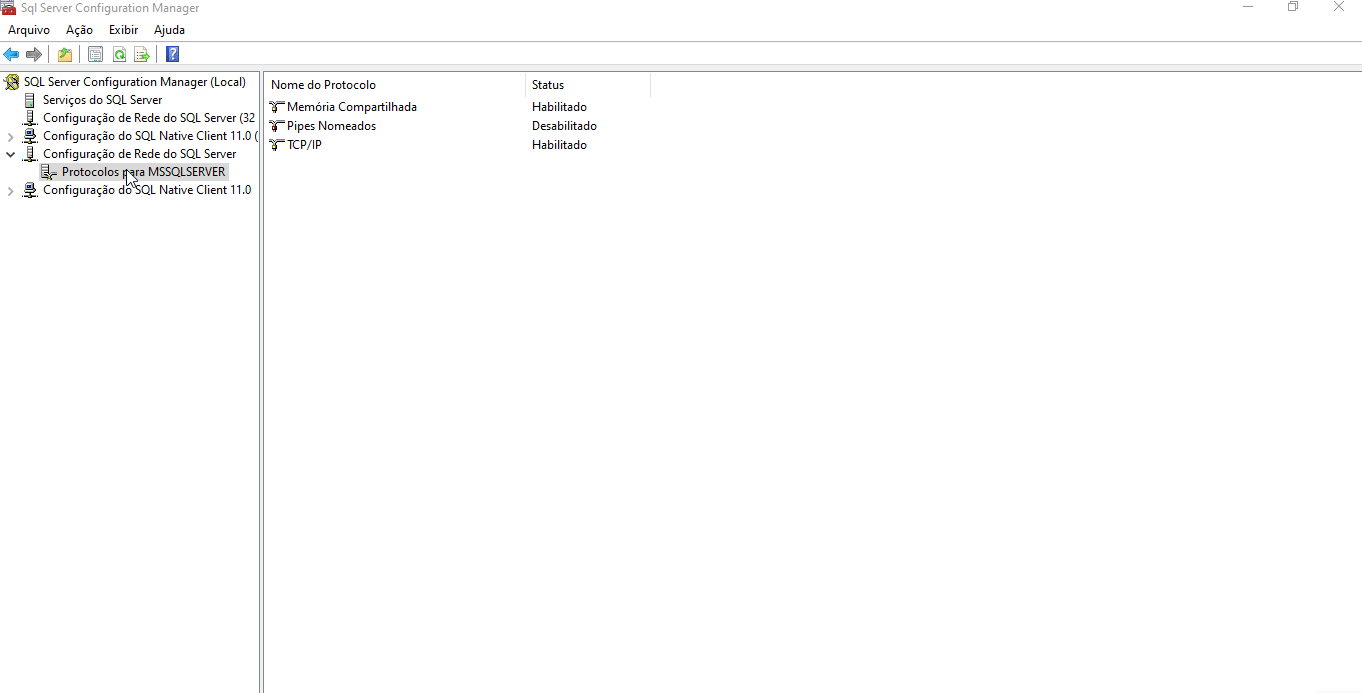The height and width of the screenshot is (693, 1362).
Task: Expand the 32-bit SQL Native Client 11.0 node
Action: point(11,136)
